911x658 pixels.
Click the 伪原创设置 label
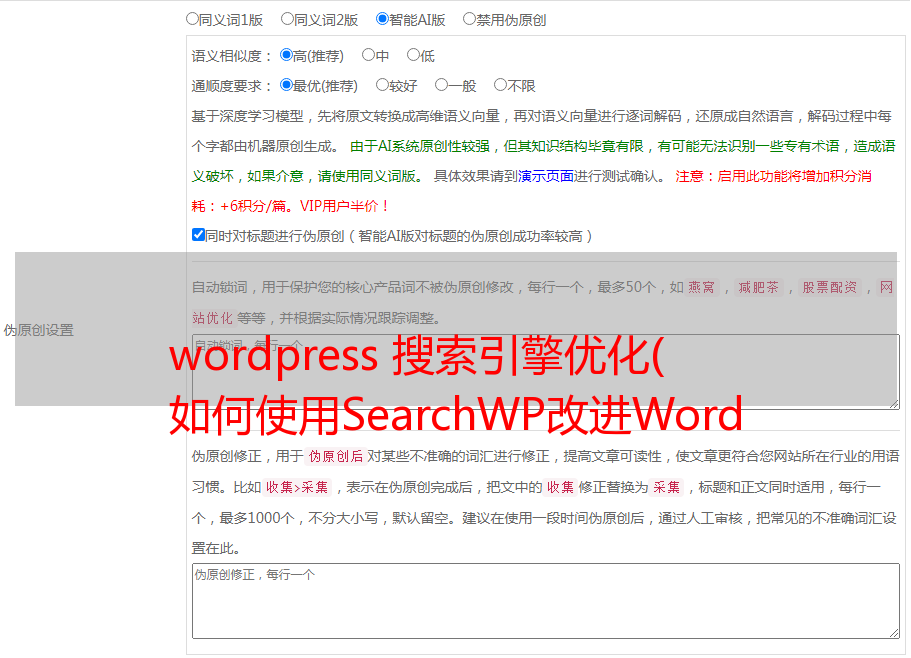tap(39, 330)
